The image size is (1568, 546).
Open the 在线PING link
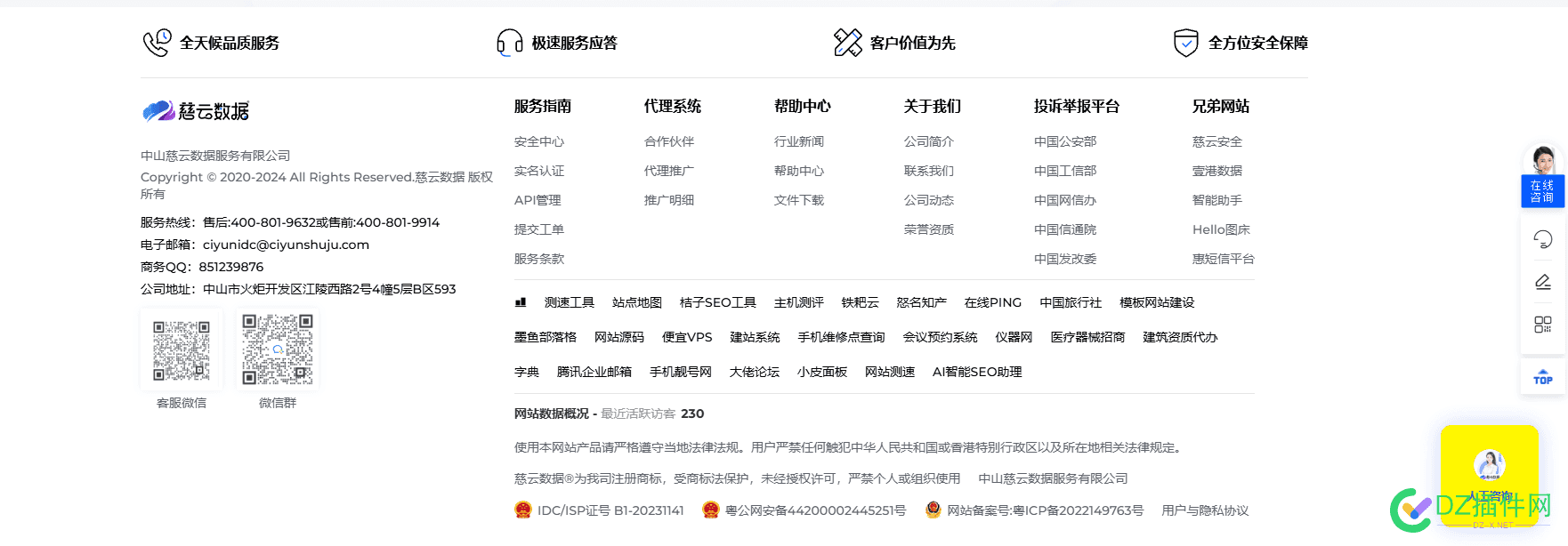pos(993,302)
